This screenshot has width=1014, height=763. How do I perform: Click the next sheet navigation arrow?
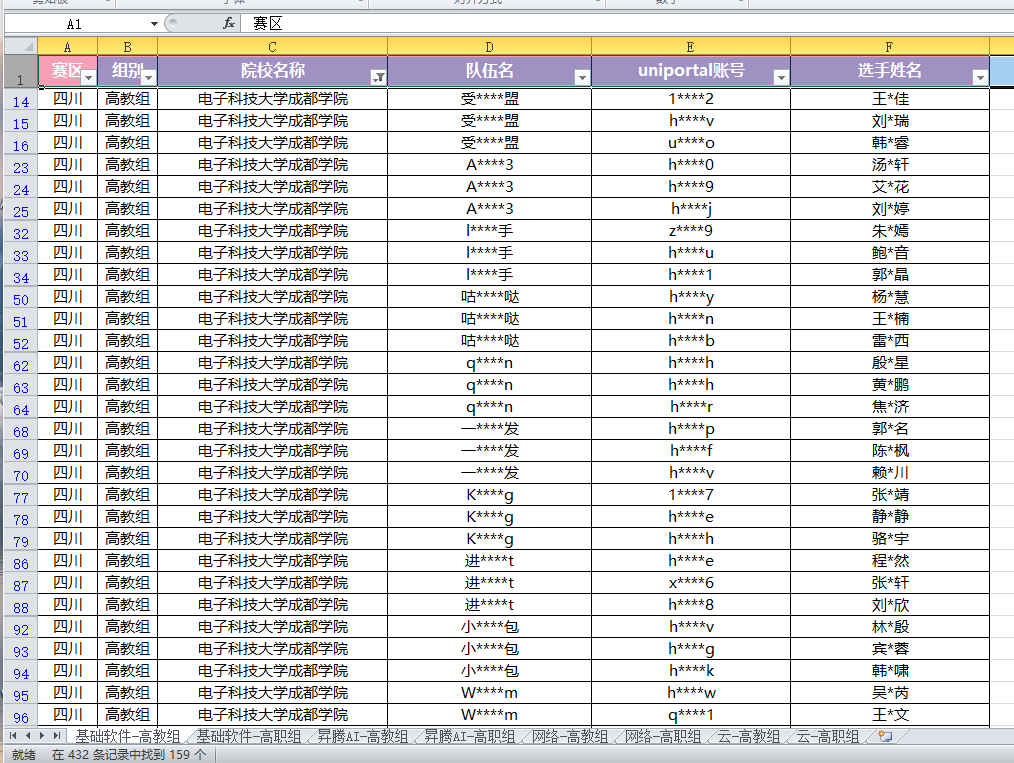coord(42,736)
